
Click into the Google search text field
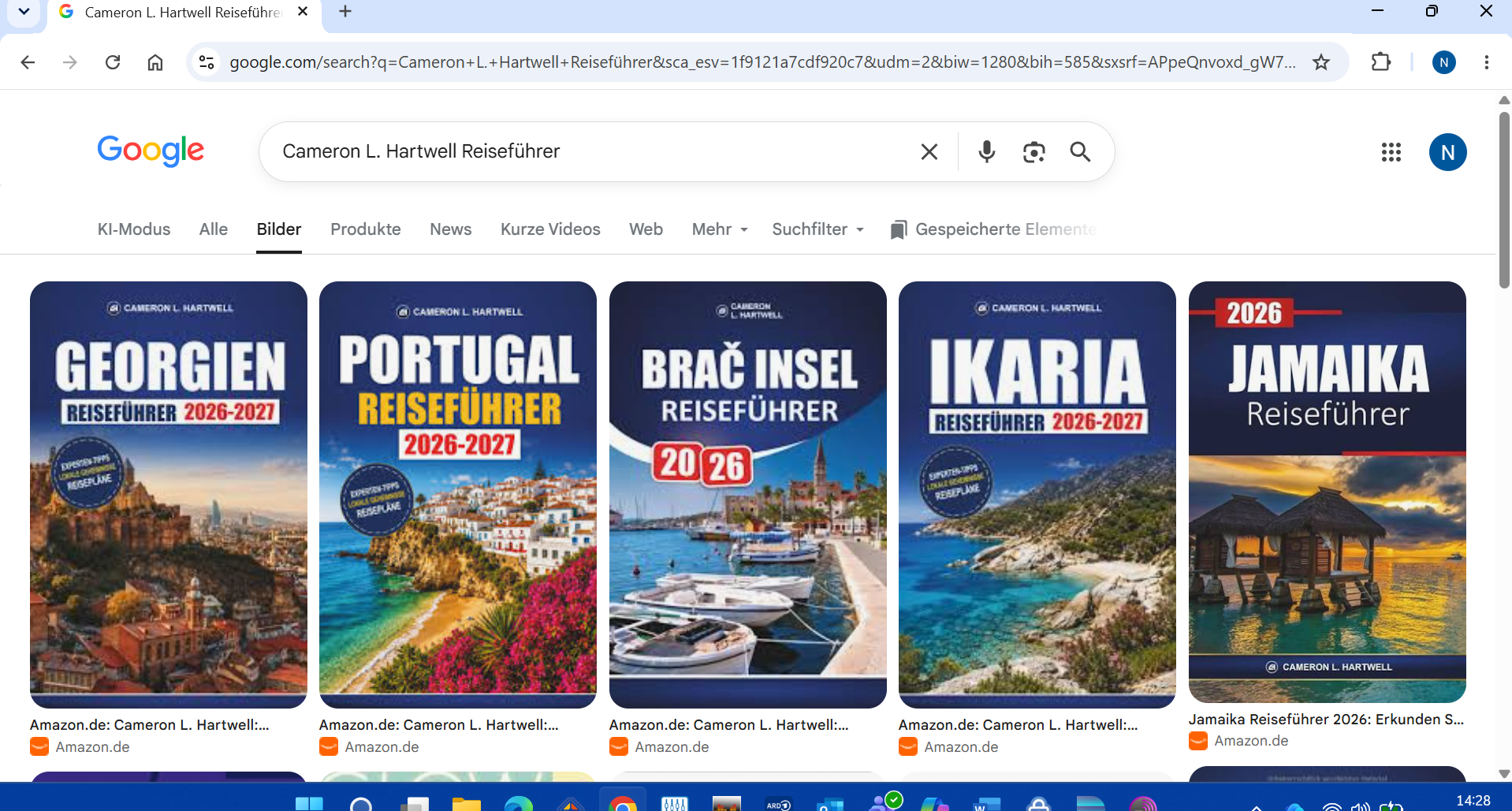point(591,151)
